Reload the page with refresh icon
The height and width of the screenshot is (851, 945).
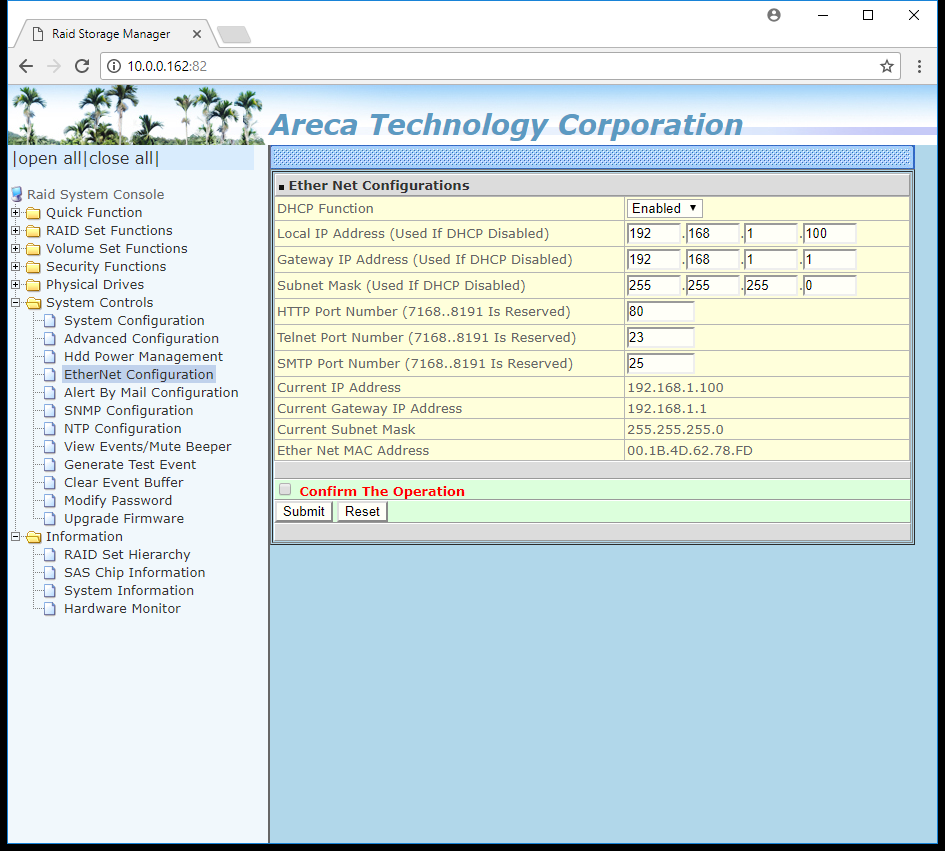(x=82, y=66)
